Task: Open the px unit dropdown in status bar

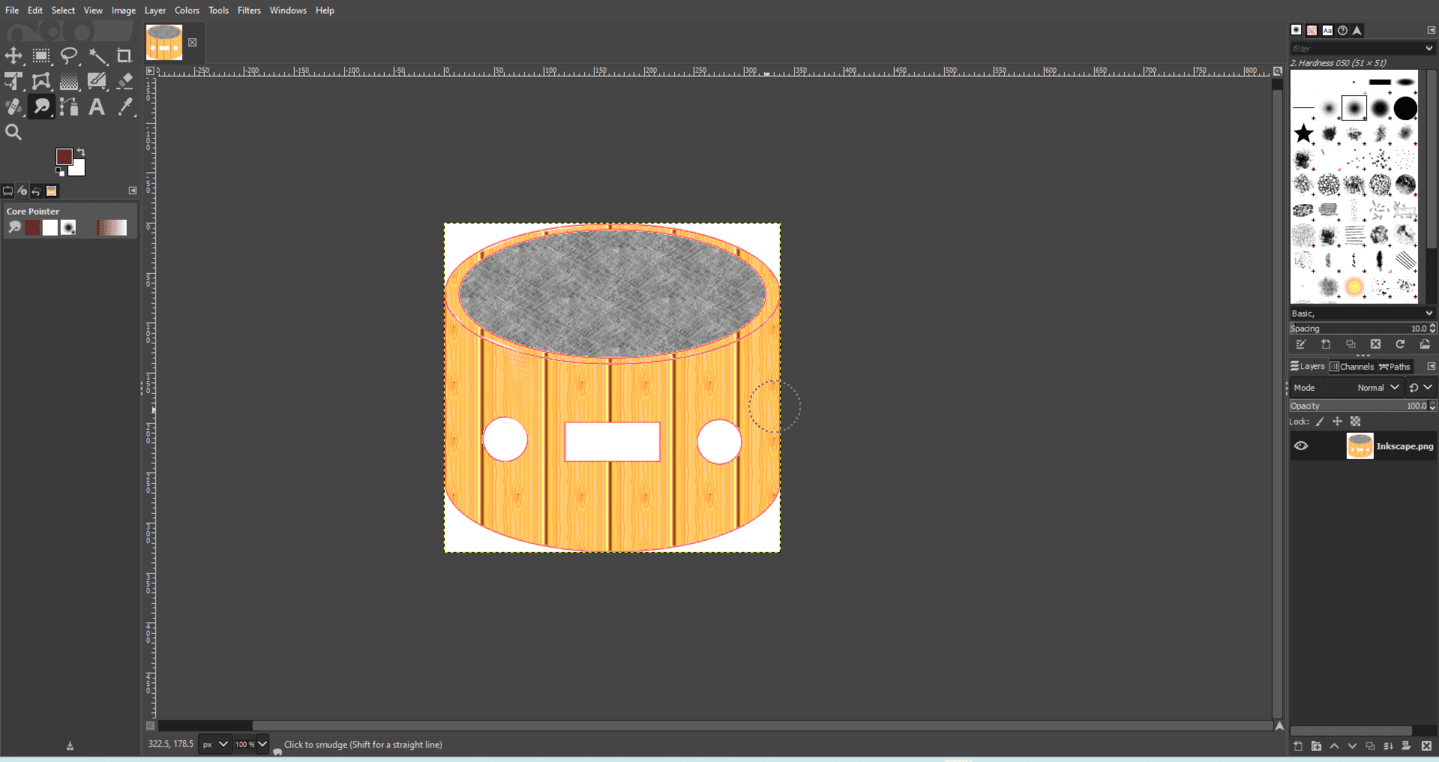Action: pyautogui.click(x=215, y=744)
